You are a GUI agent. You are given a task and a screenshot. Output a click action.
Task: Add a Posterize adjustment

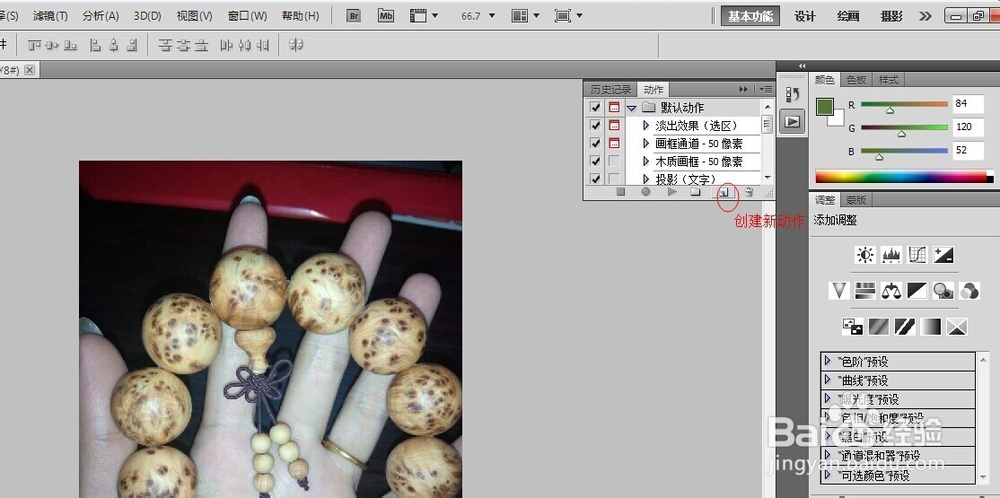click(879, 327)
